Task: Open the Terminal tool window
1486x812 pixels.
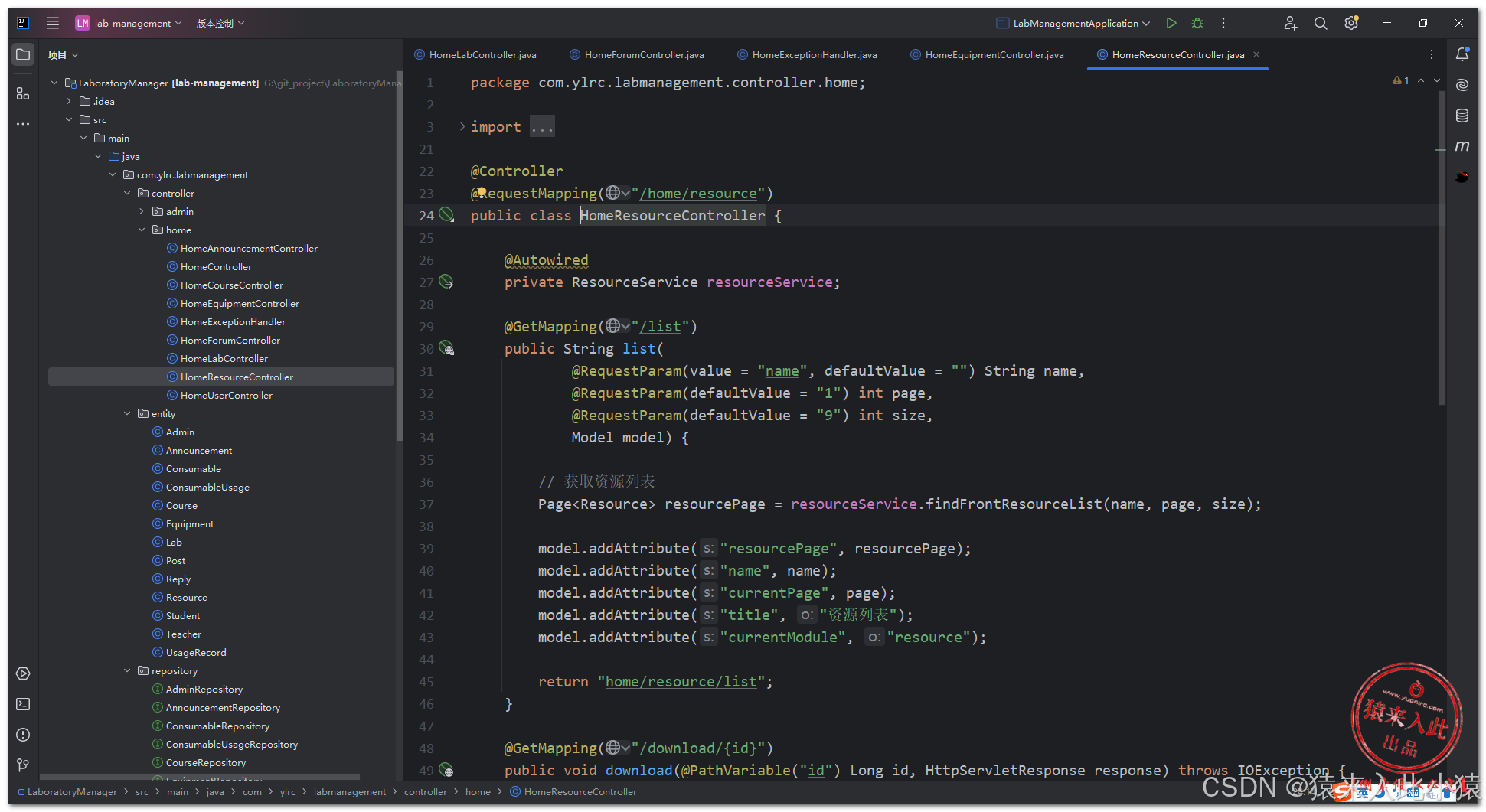Action: (23, 704)
